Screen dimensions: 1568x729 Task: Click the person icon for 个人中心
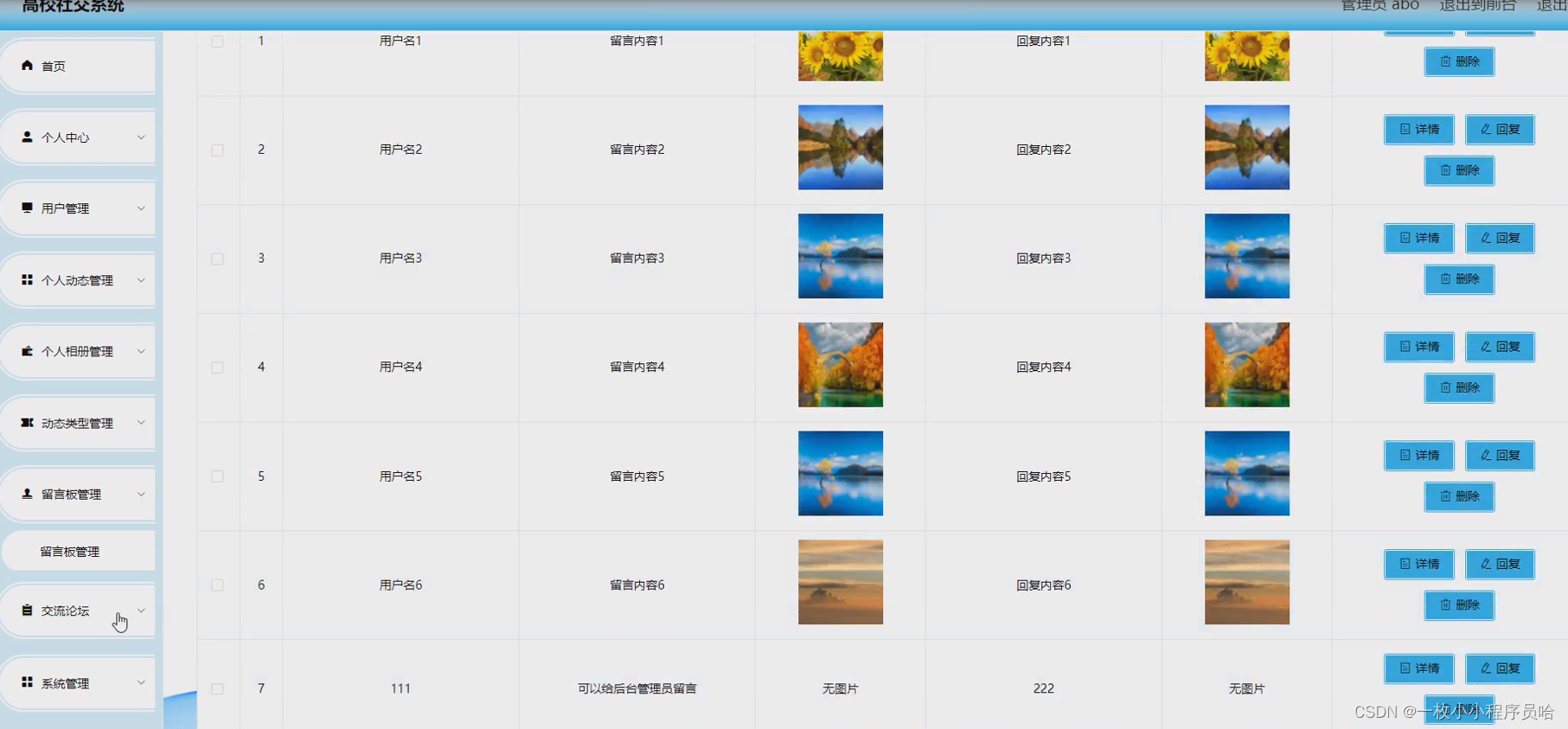coord(27,137)
